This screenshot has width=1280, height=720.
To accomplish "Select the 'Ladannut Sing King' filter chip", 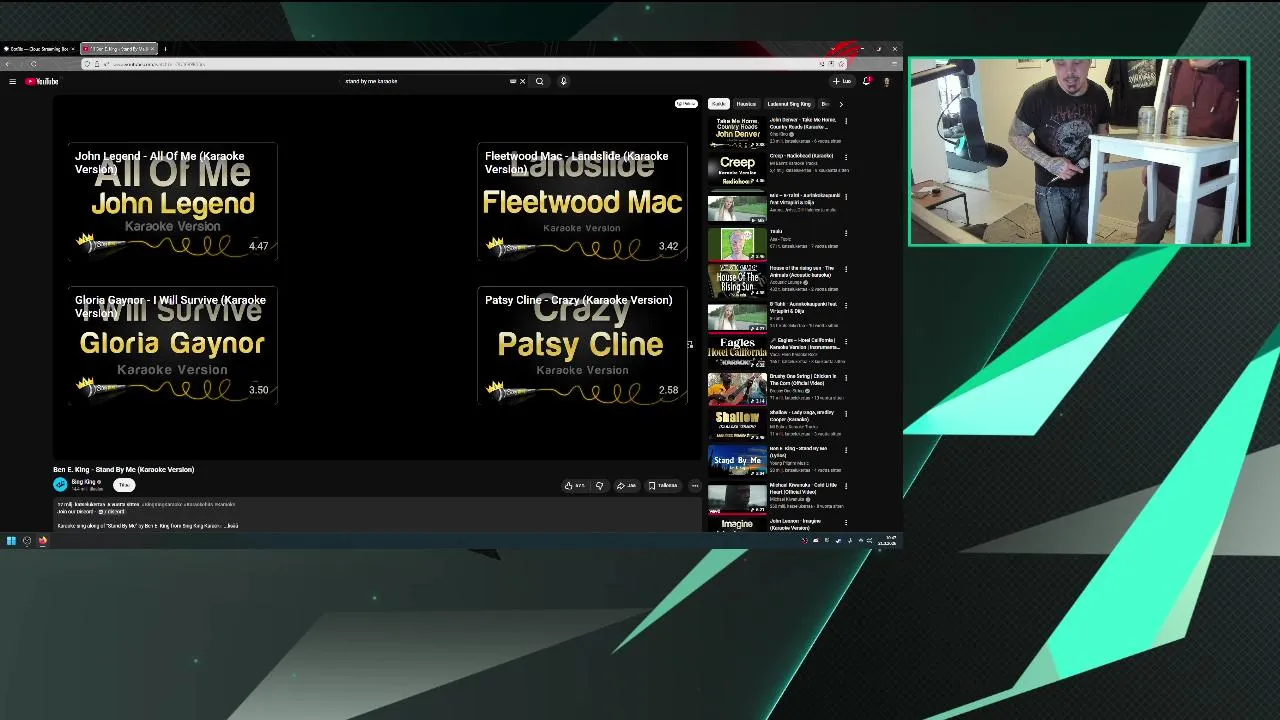I will pyautogui.click(x=789, y=104).
